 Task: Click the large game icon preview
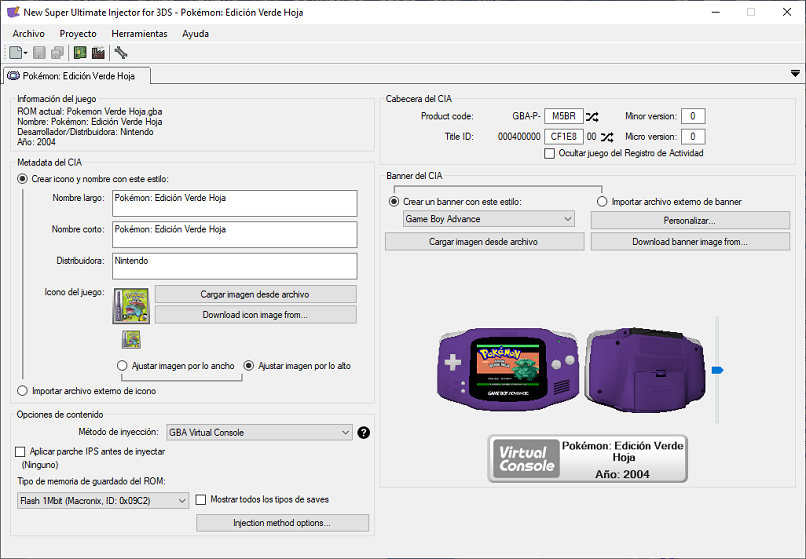(131, 305)
